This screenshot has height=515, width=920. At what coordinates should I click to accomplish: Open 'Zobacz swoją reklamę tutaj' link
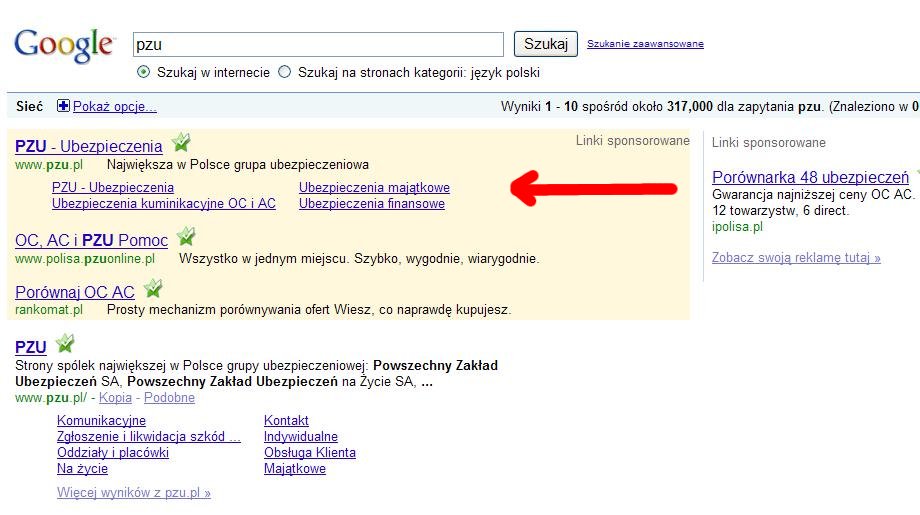pos(796,258)
